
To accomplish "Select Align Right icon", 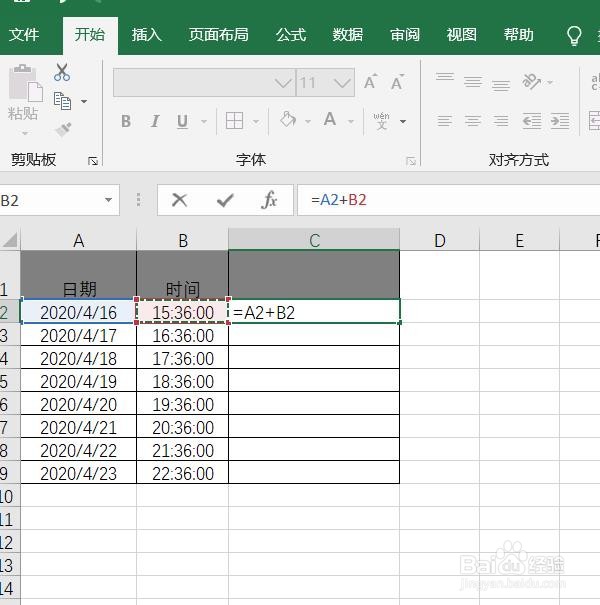I will coord(500,121).
